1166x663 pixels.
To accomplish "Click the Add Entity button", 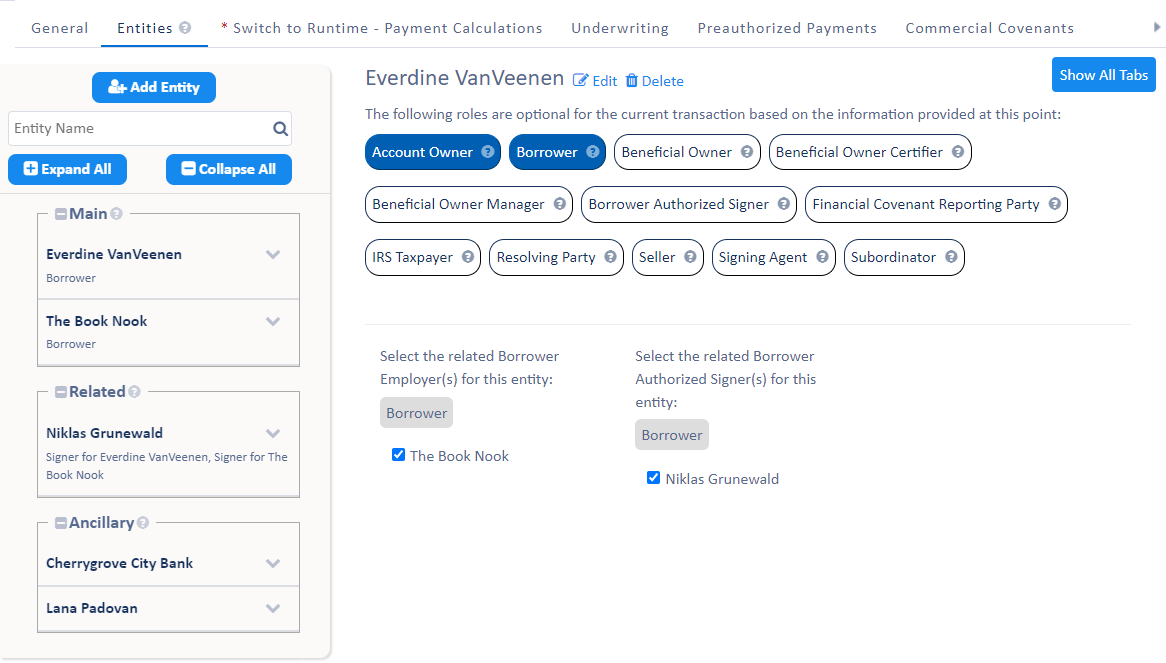I will [154, 87].
